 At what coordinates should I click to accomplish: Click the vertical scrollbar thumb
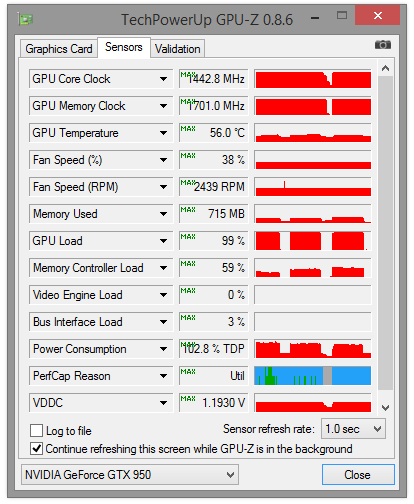pyautogui.click(x=386, y=233)
